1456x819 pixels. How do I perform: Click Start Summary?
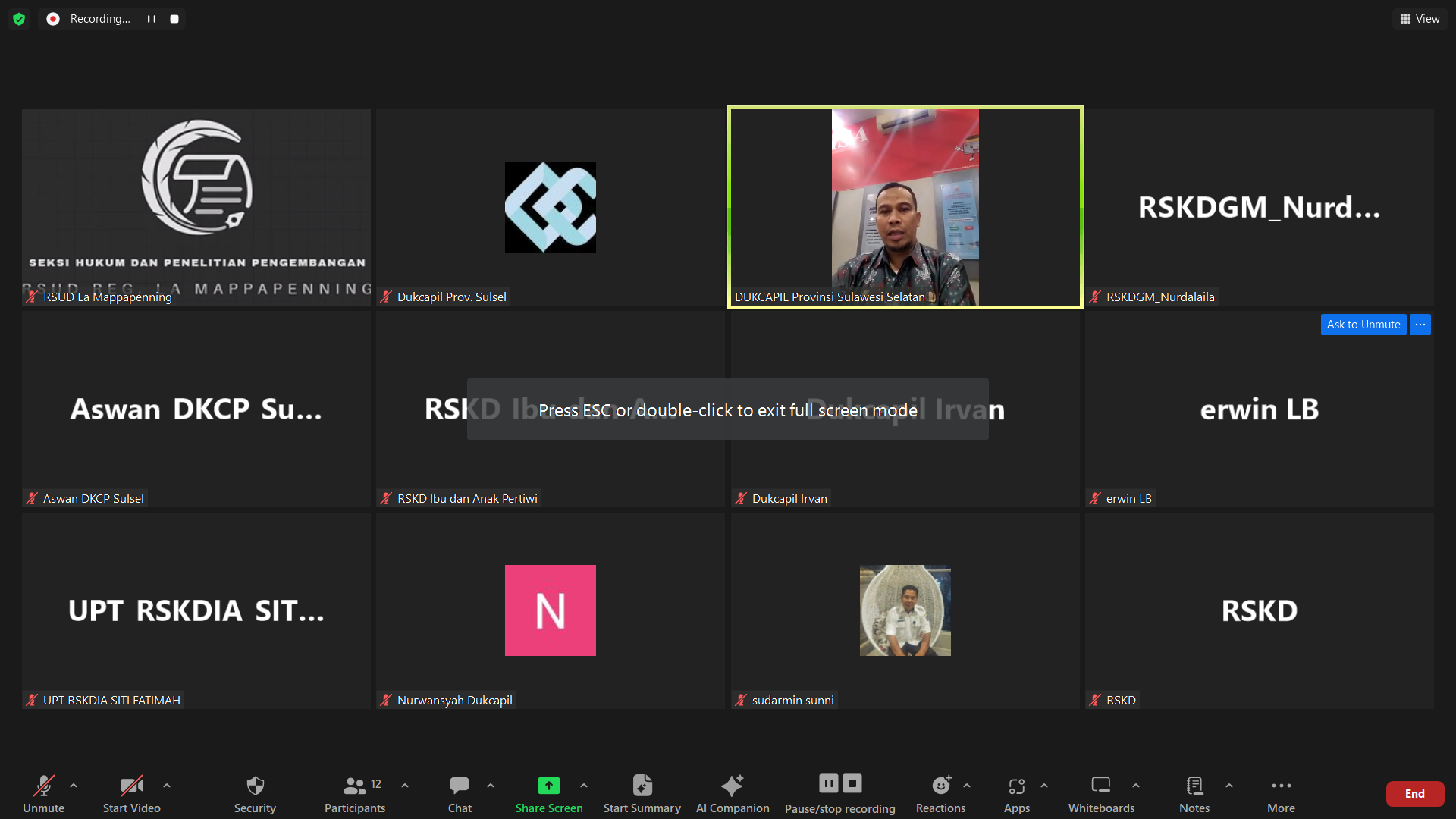[642, 793]
